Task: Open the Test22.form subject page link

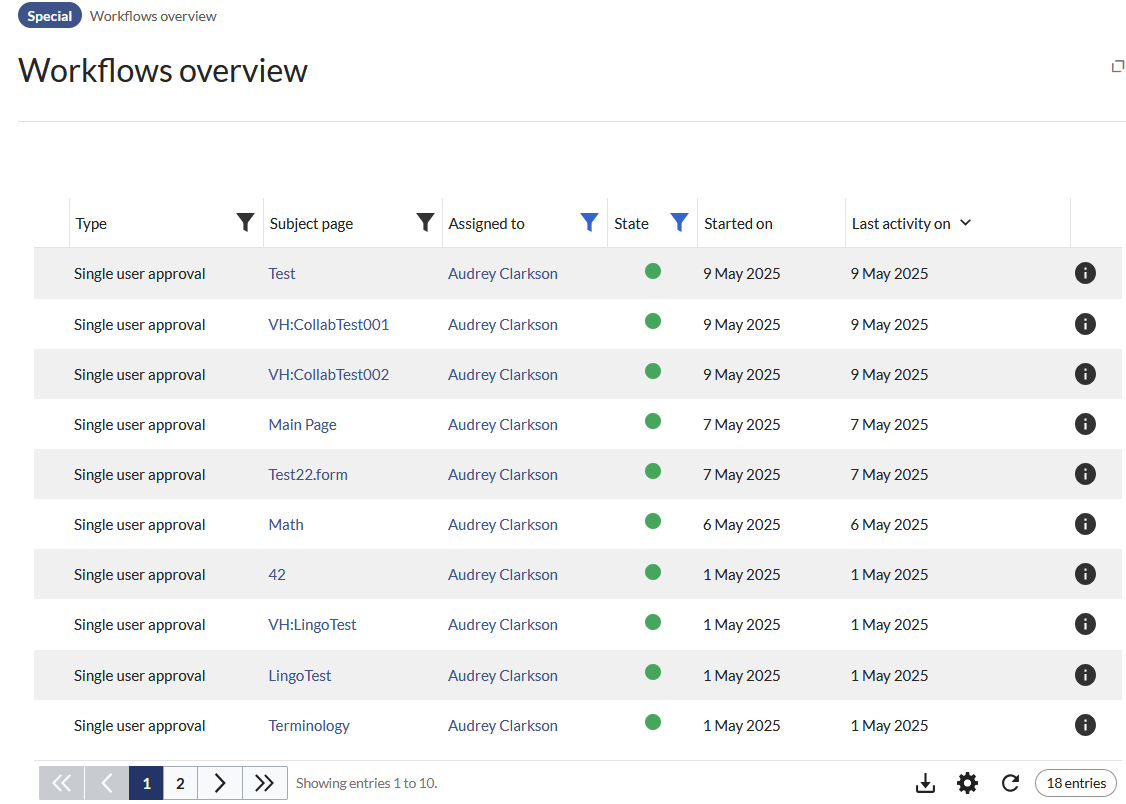Action: pyautogui.click(x=308, y=474)
